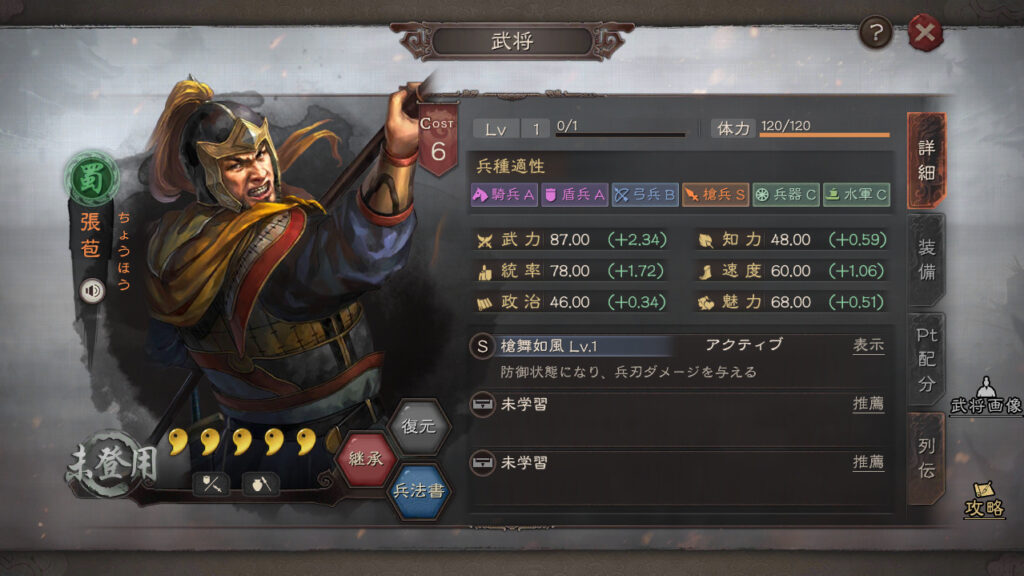Tap the pouch item slot icon
Image resolution: width=1024 pixels, height=576 pixels.
pyautogui.click(x=261, y=485)
